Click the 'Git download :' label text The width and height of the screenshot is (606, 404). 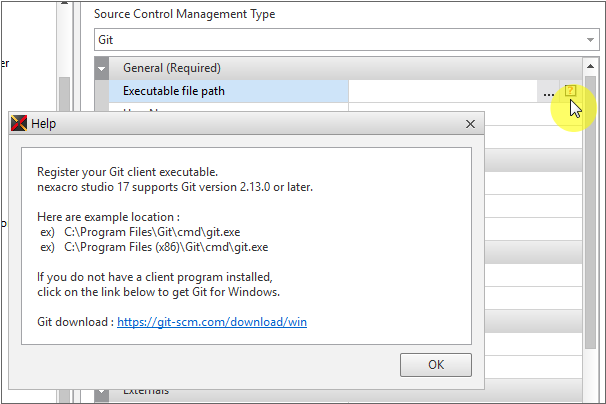point(75,322)
